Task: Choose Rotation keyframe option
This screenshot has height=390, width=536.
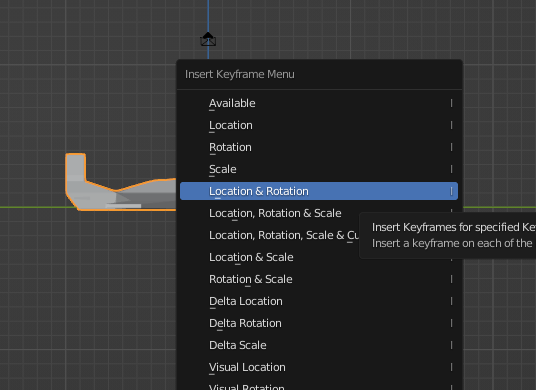Action: pyautogui.click(x=319, y=147)
